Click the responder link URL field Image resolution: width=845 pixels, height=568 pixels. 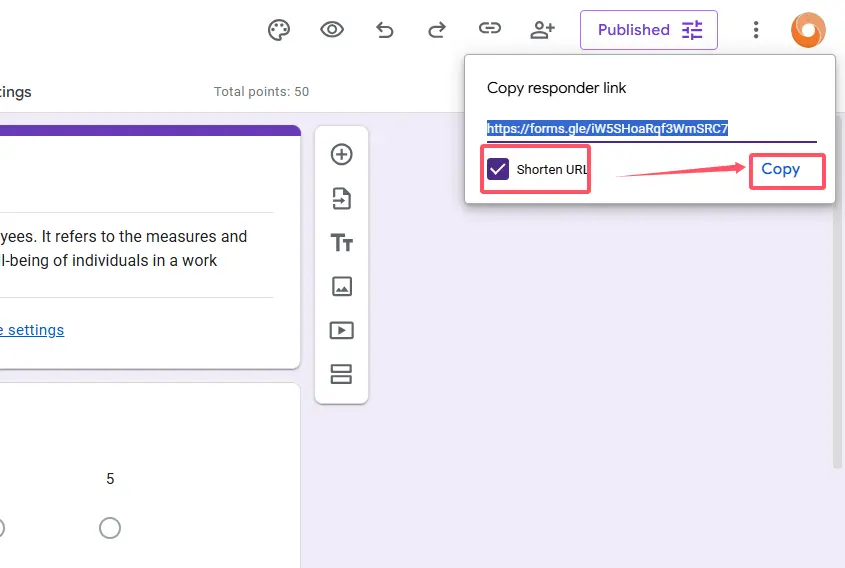[650, 129]
